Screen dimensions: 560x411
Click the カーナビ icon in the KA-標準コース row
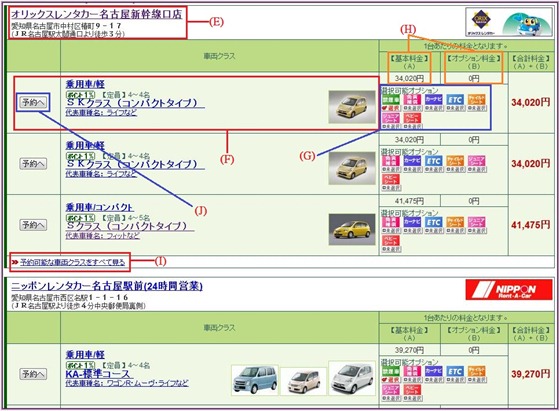point(434,371)
